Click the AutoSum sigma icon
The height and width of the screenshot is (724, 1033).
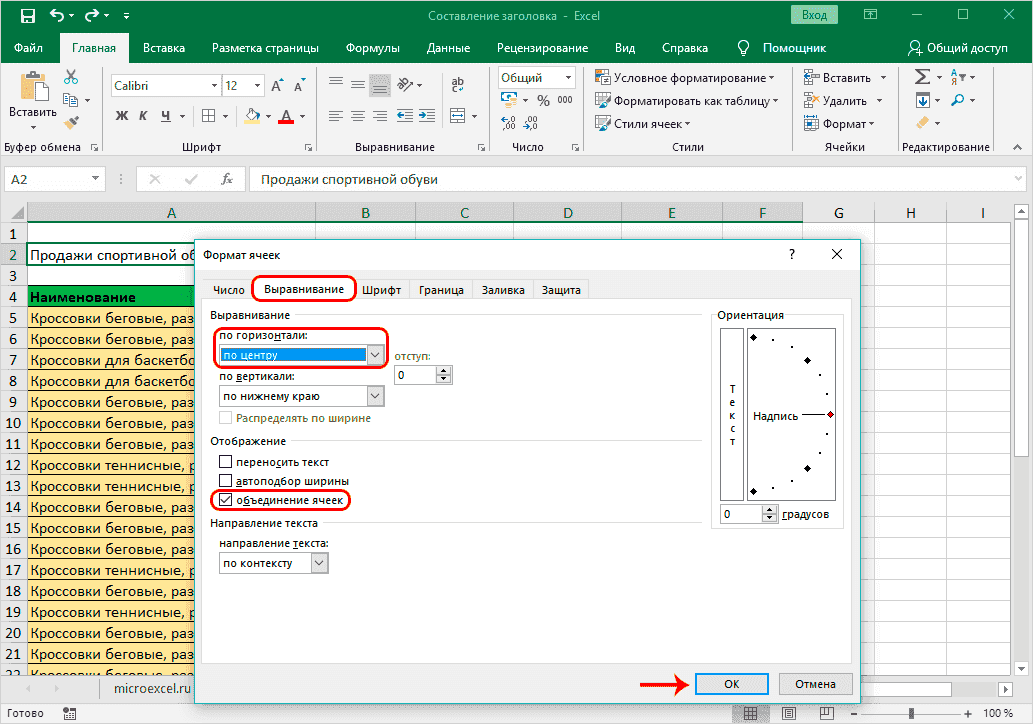coord(922,77)
